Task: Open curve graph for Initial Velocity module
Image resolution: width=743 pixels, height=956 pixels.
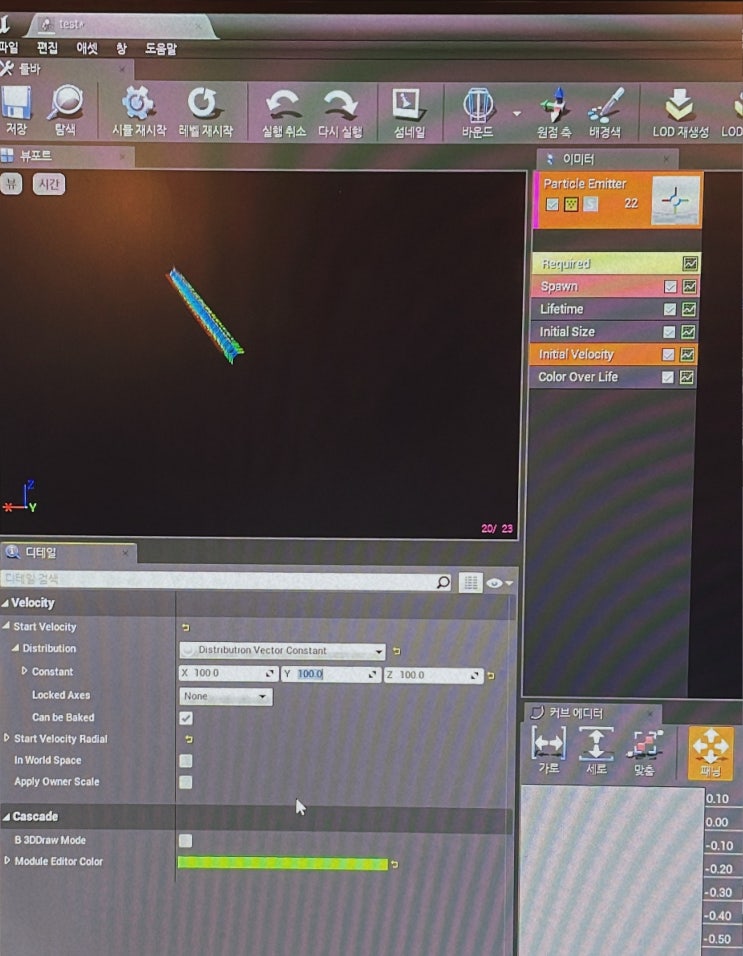Action: click(688, 354)
